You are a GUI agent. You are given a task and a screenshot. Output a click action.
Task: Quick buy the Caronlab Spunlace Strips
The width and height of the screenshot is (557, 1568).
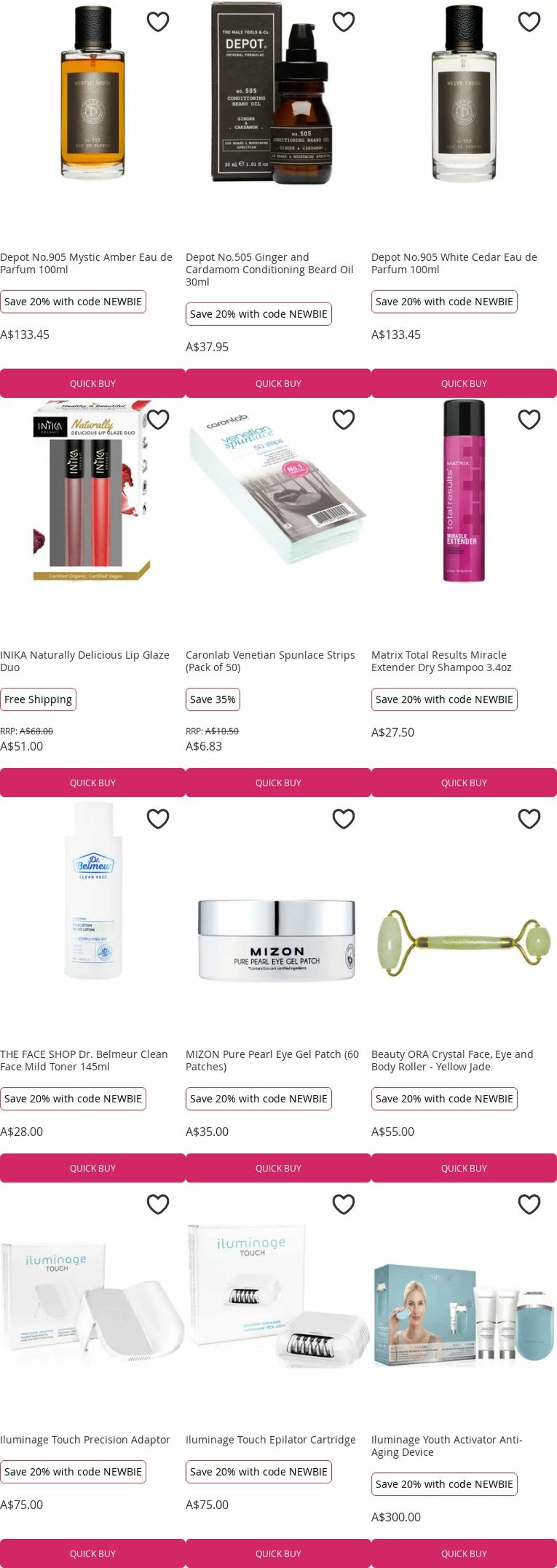[278, 783]
